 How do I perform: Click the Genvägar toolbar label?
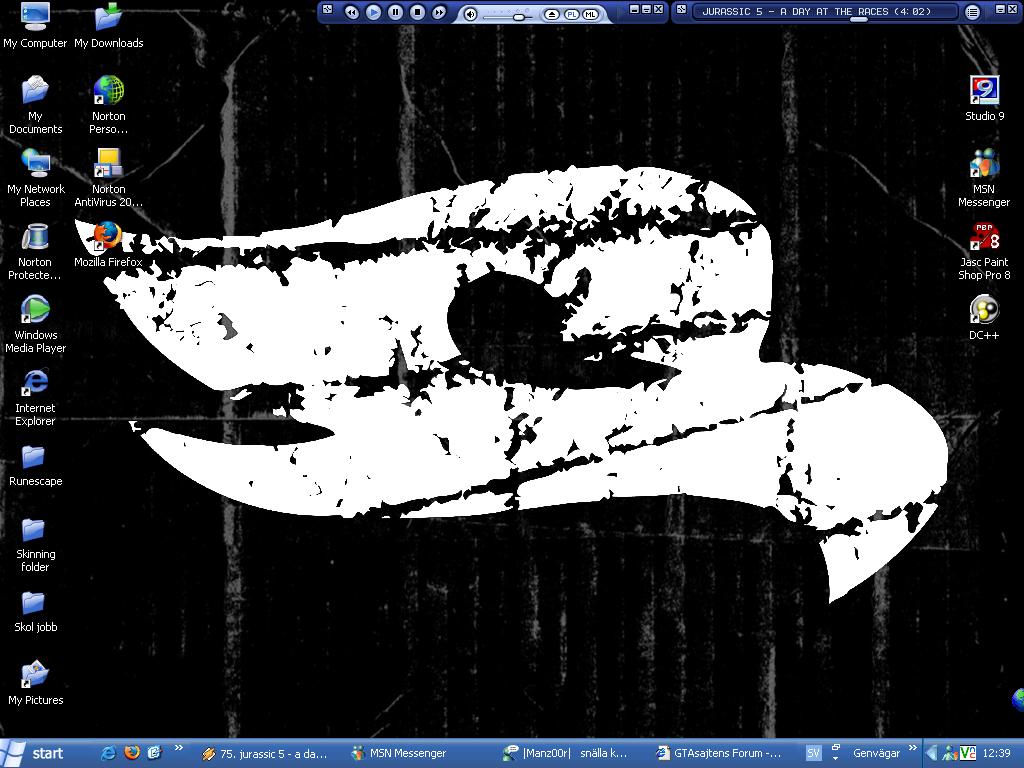(x=876, y=753)
